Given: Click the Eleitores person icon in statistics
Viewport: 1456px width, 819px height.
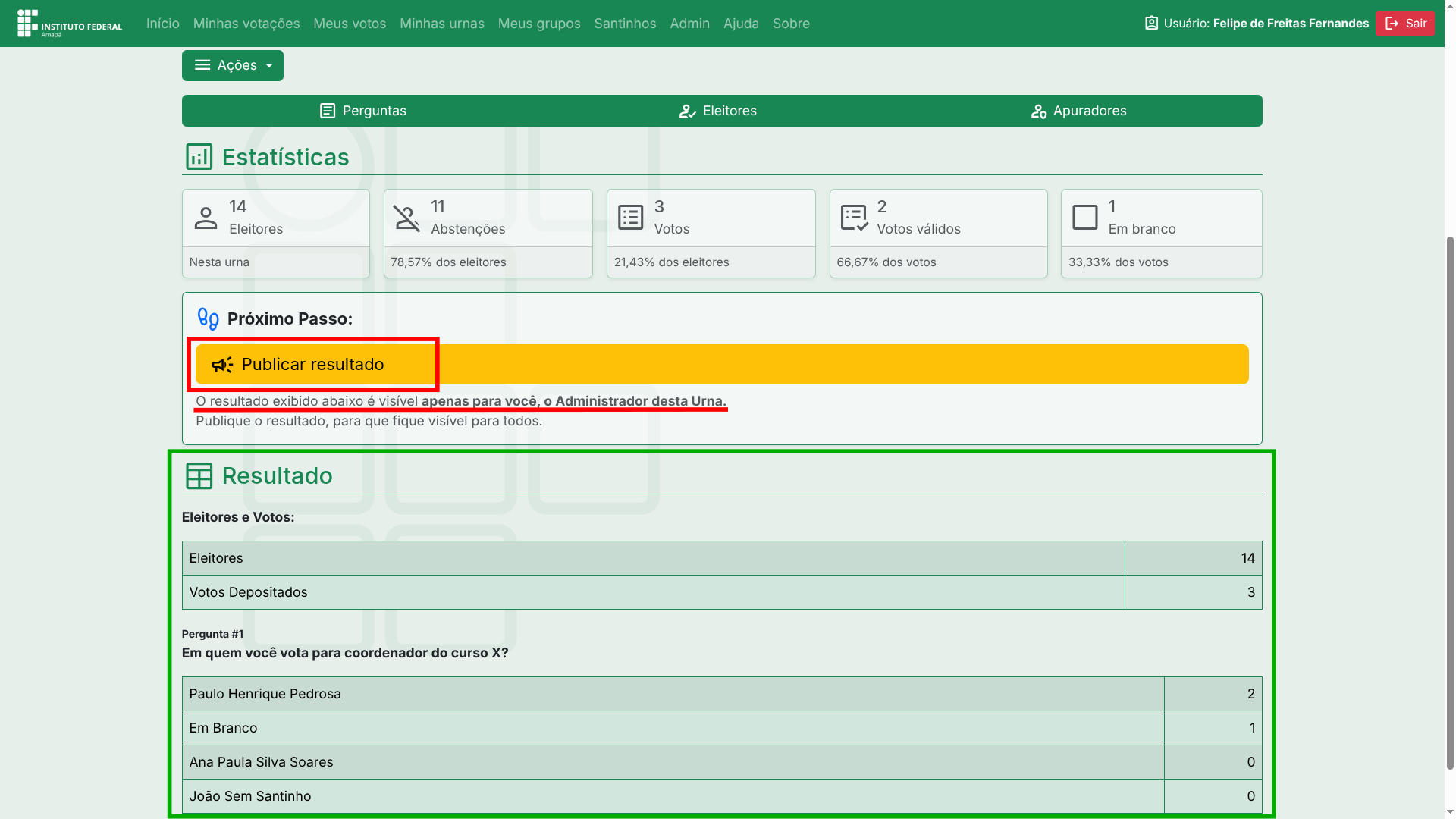Looking at the screenshot, I should pyautogui.click(x=206, y=218).
